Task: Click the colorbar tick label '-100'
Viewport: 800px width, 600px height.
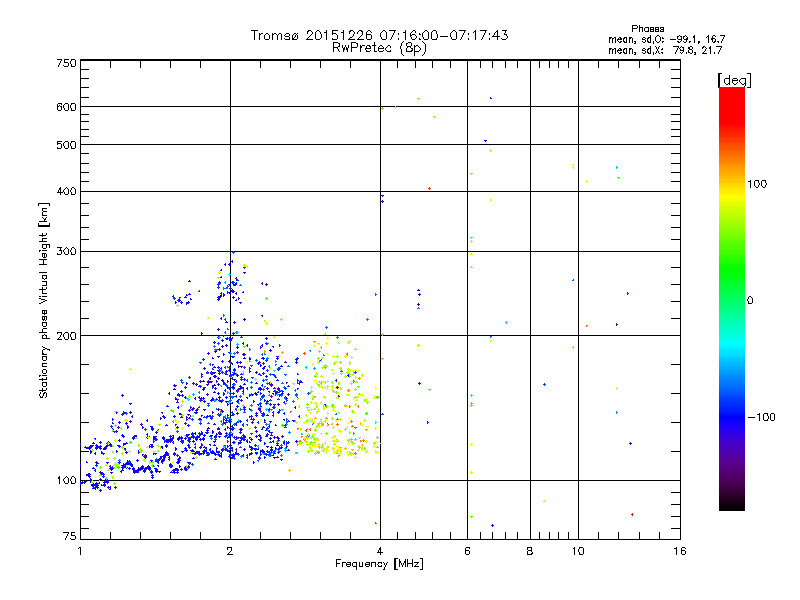Action: [761, 417]
